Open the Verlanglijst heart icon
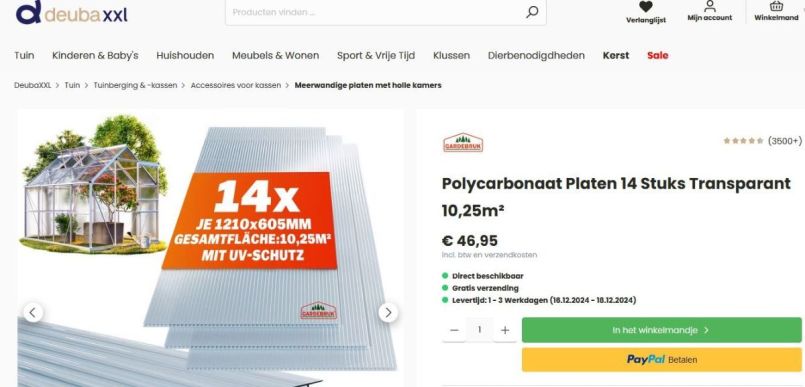Screen dimensions: 805x387 (x=646, y=7)
